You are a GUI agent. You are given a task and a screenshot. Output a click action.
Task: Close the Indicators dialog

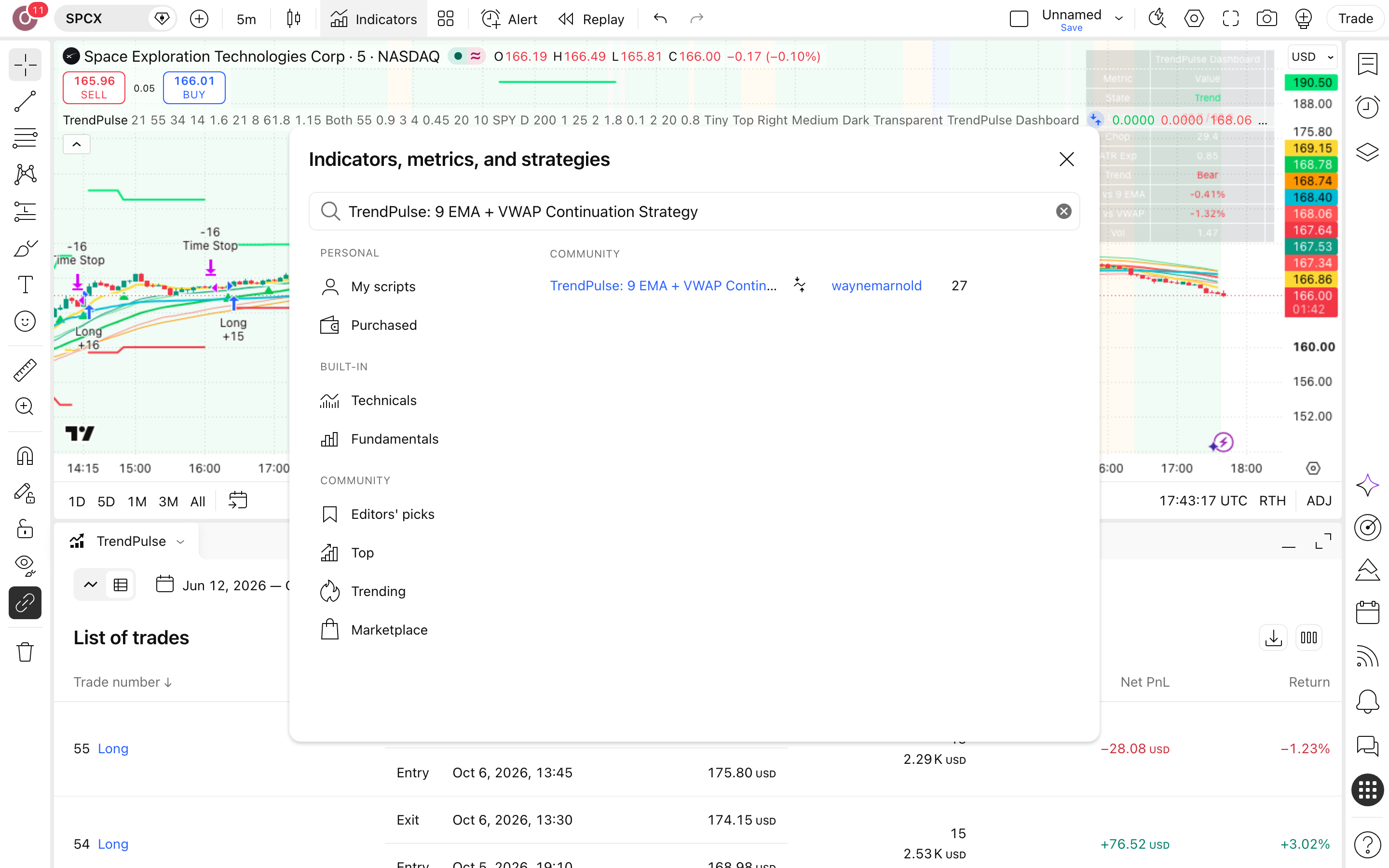click(1066, 159)
